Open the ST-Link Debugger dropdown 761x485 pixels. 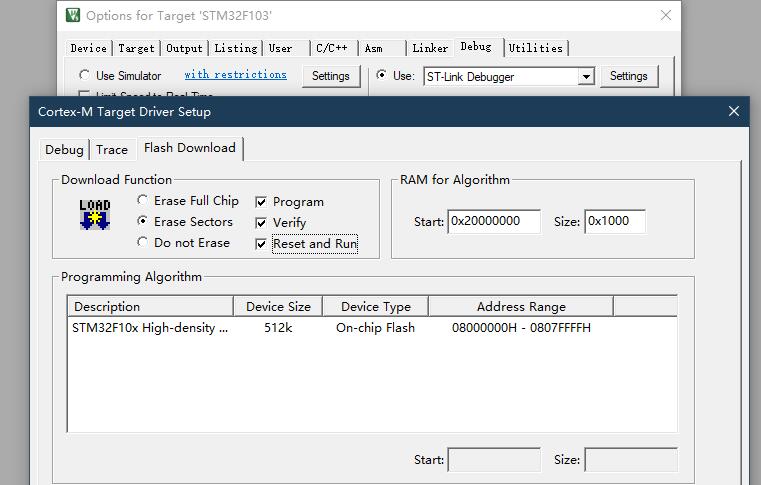click(586, 77)
